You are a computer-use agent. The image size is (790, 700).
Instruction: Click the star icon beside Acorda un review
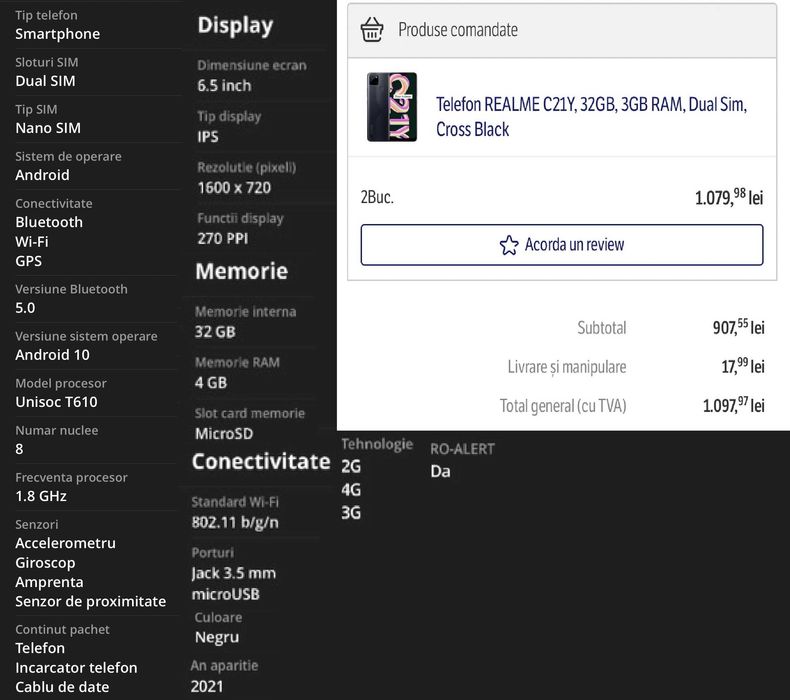point(509,245)
